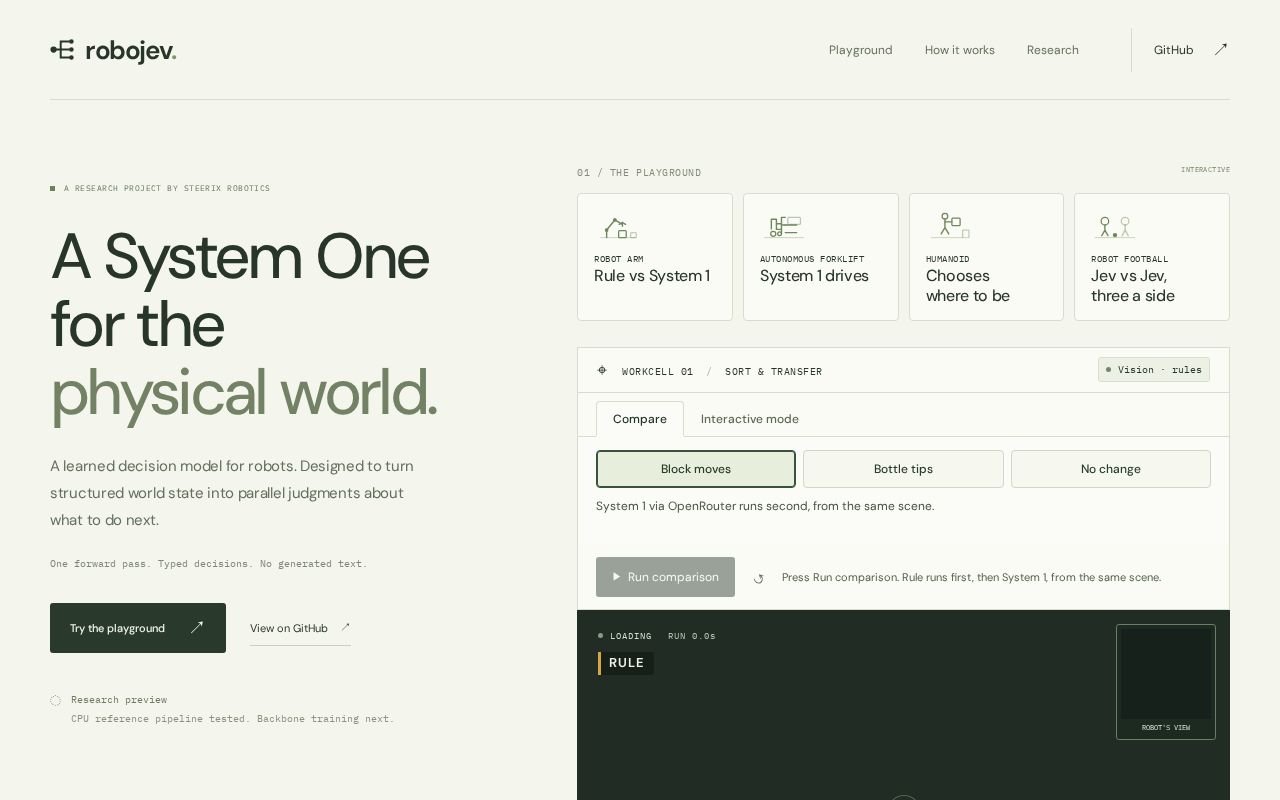Select the autonomous forklift illustration icon

pyautogui.click(x=784, y=227)
